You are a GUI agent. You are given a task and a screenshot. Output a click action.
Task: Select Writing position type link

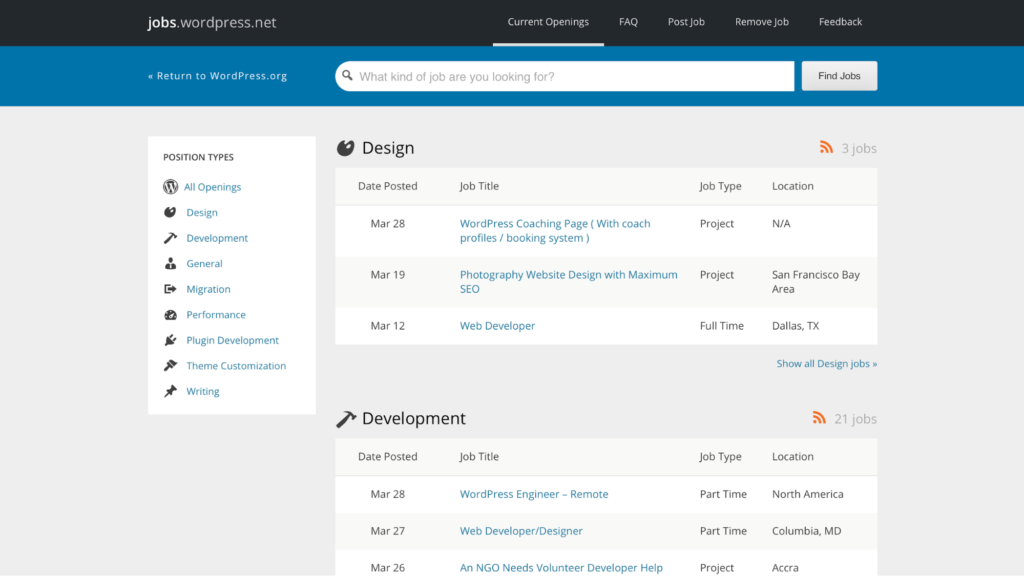click(x=202, y=391)
